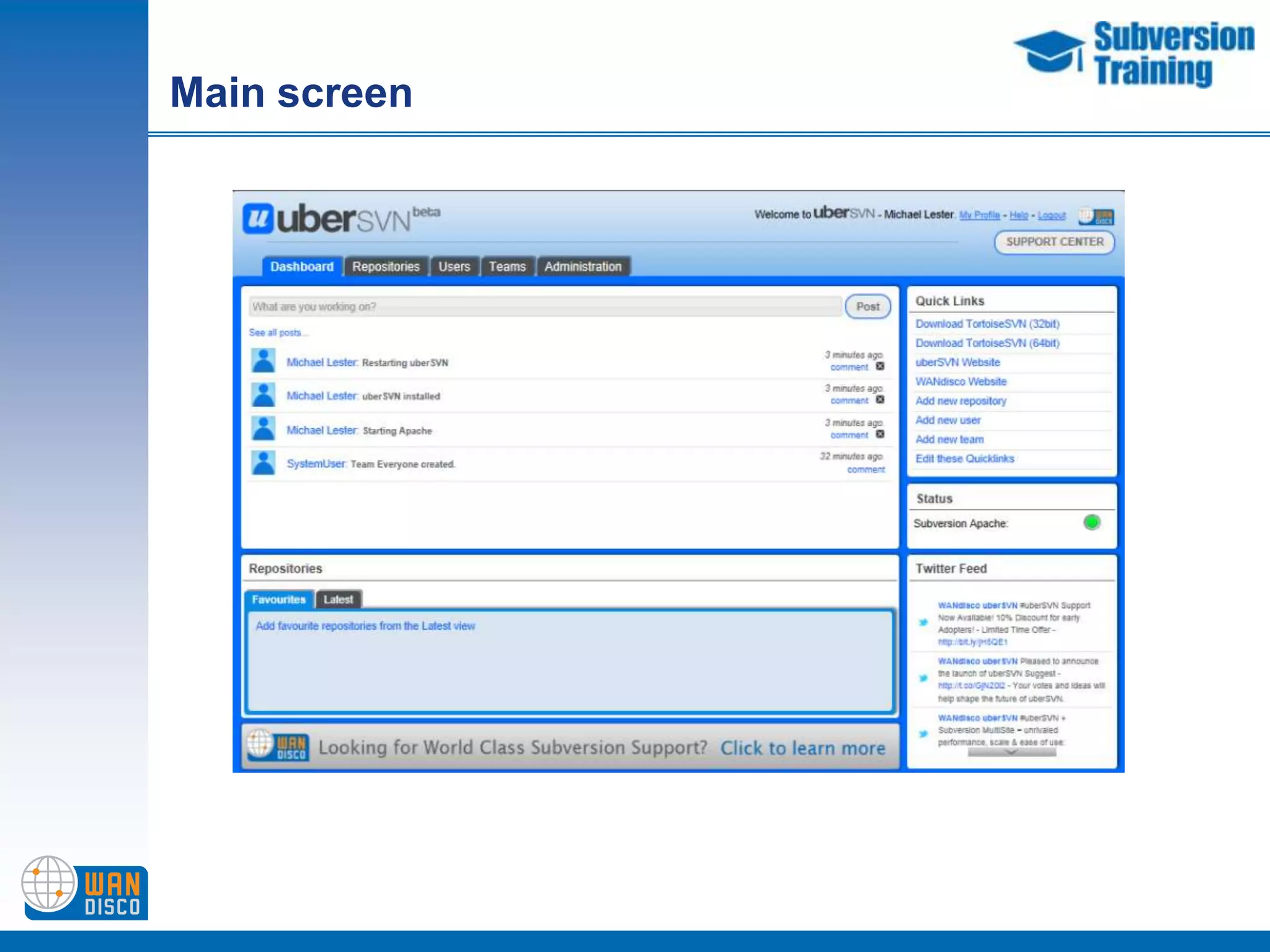This screenshot has height=952, width=1270.
Task: Delete the 'uberSVN installed' post
Action: point(880,400)
